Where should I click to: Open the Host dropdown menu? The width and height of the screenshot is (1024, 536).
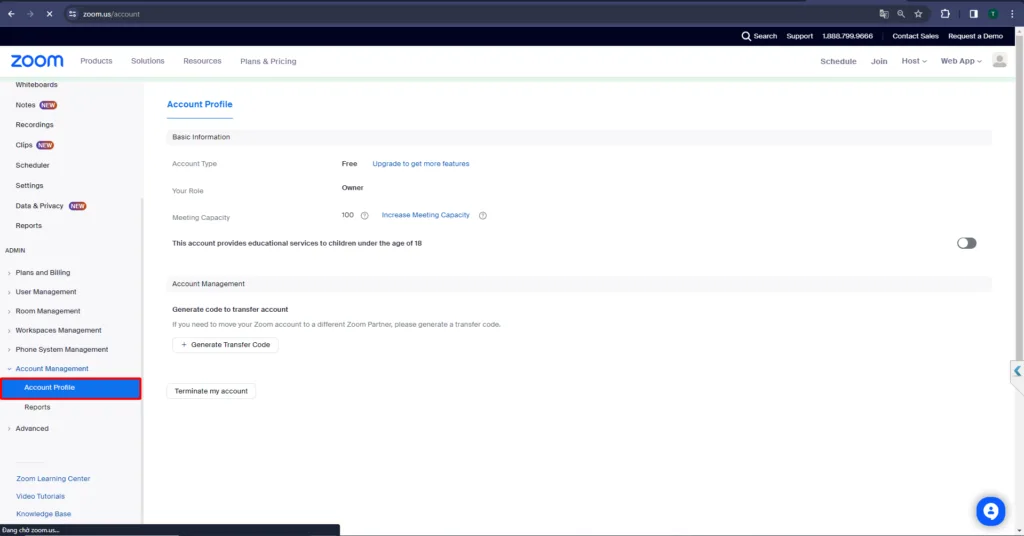pyautogui.click(x=914, y=61)
